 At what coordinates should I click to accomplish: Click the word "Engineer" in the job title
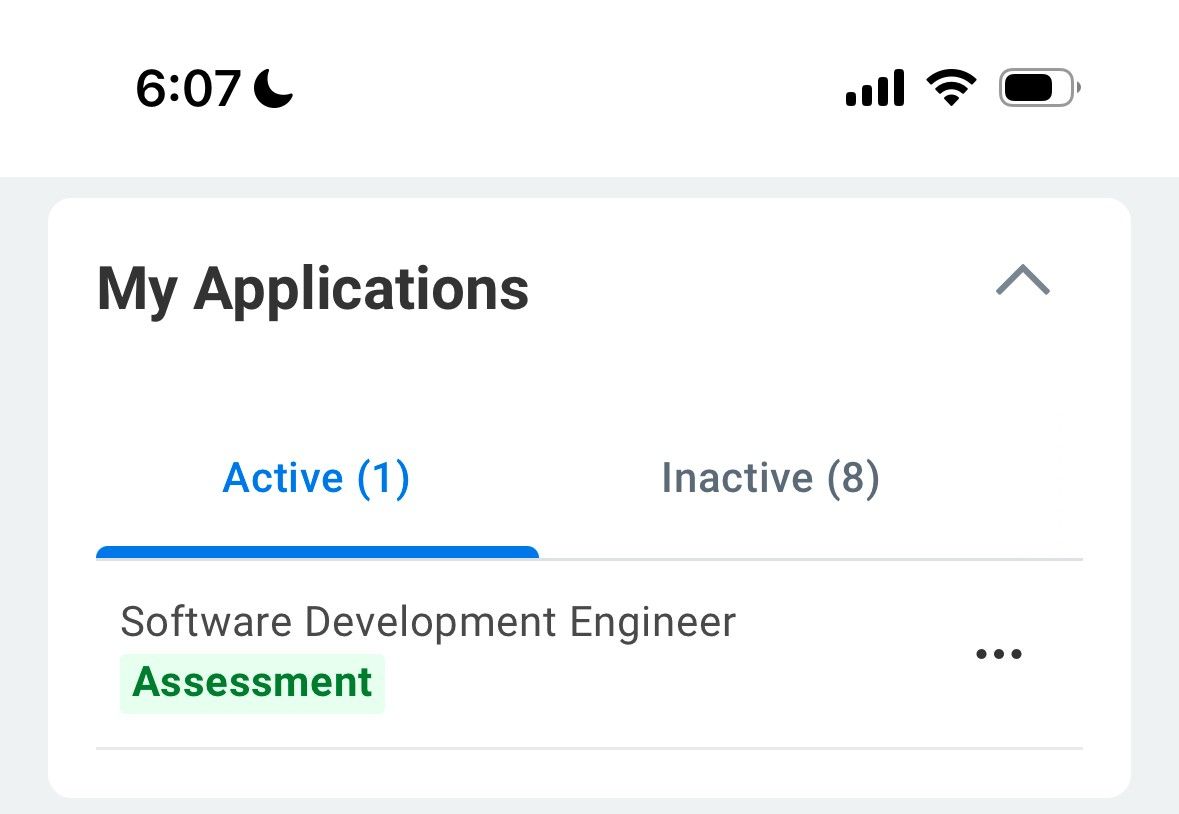click(x=652, y=622)
